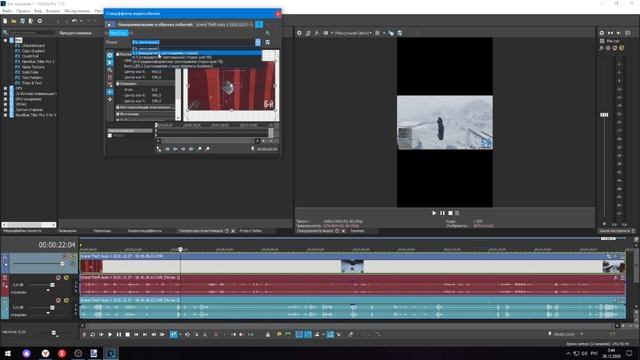This screenshot has height=360, width=640.
Task: Switch to the Триммер tab
Action: click(x=357, y=231)
